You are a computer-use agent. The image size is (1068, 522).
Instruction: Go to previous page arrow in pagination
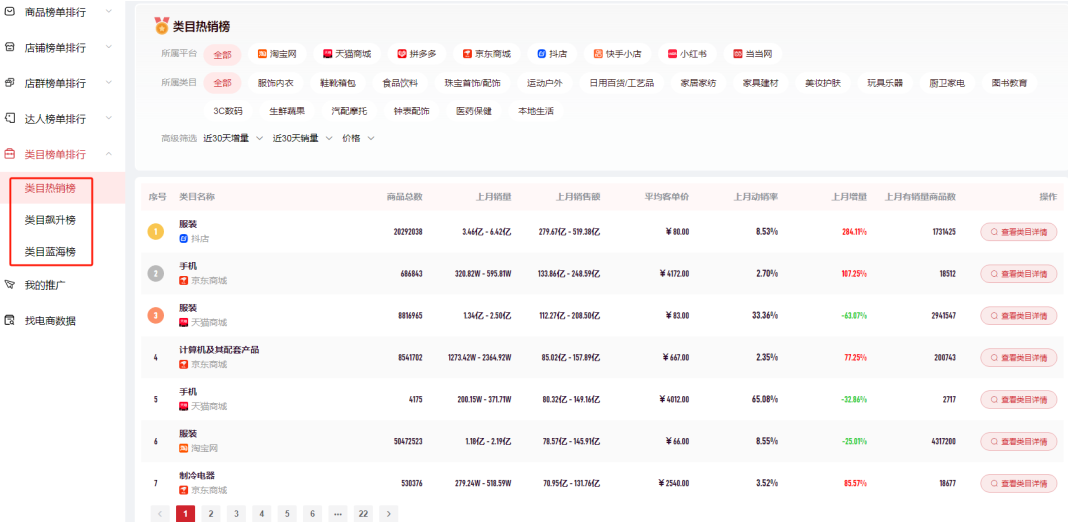point(160,514)
